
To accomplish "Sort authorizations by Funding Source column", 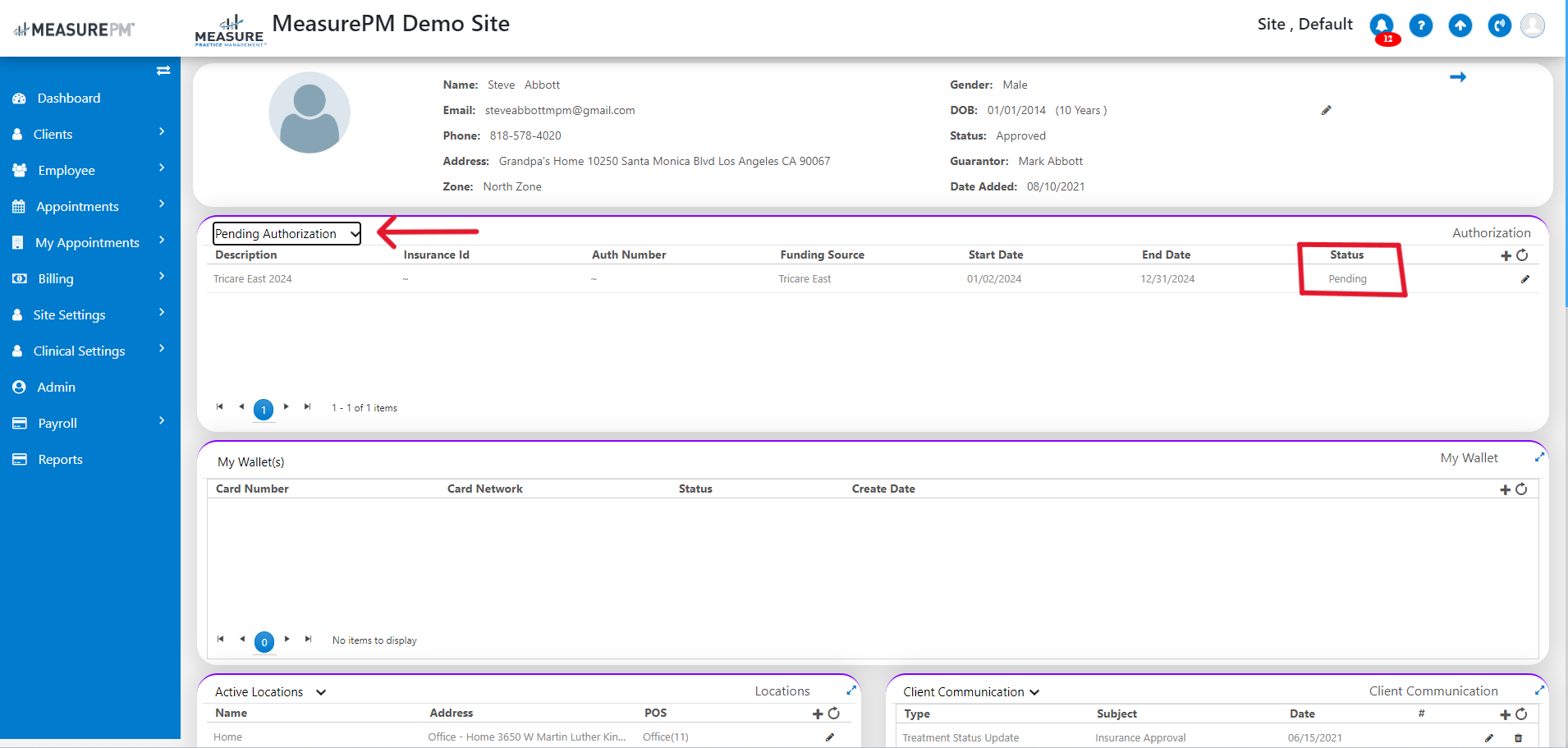I will 822,255.
